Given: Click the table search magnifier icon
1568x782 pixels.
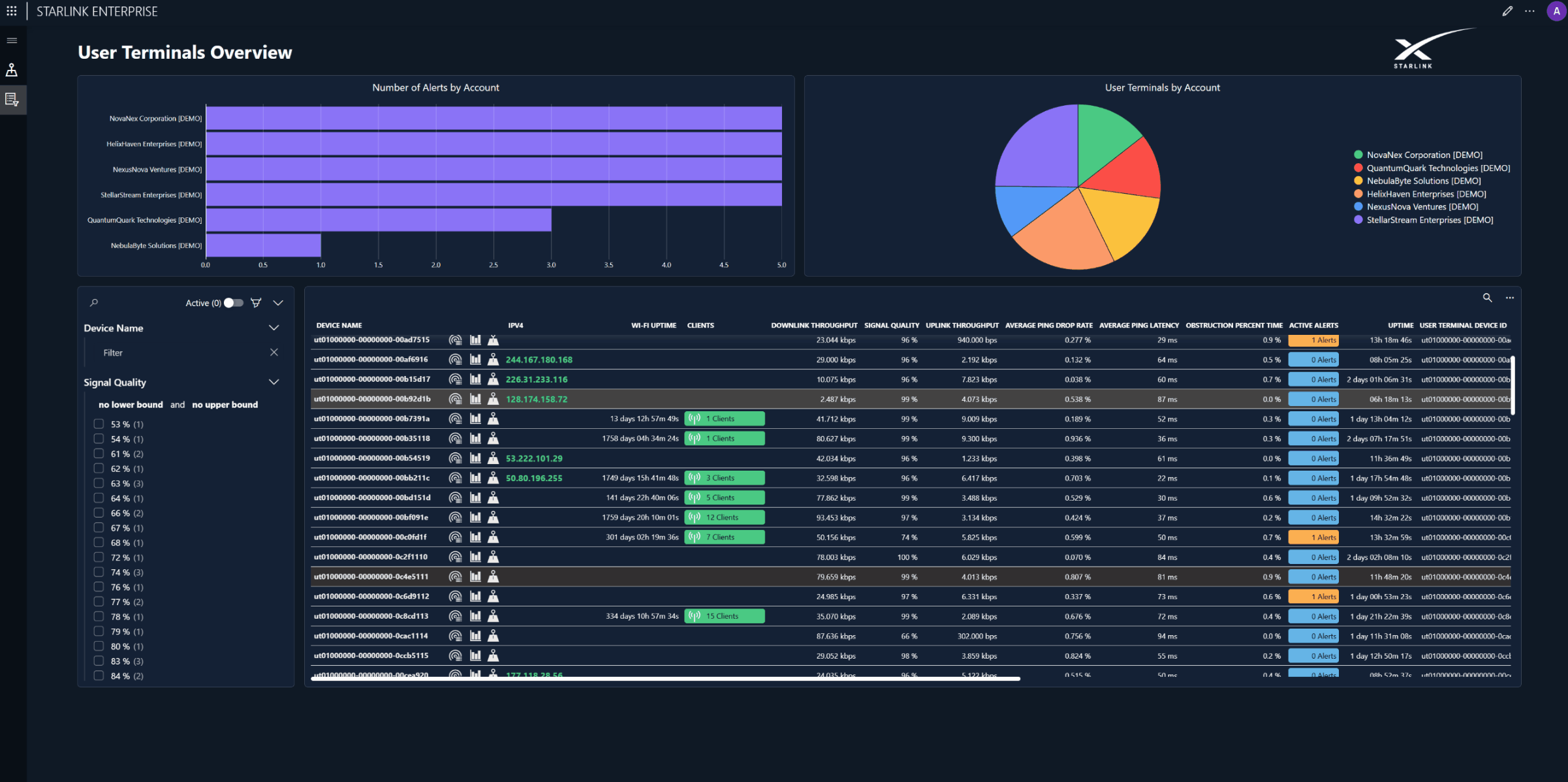Looking at the screenshot, I should point(1487,298).
